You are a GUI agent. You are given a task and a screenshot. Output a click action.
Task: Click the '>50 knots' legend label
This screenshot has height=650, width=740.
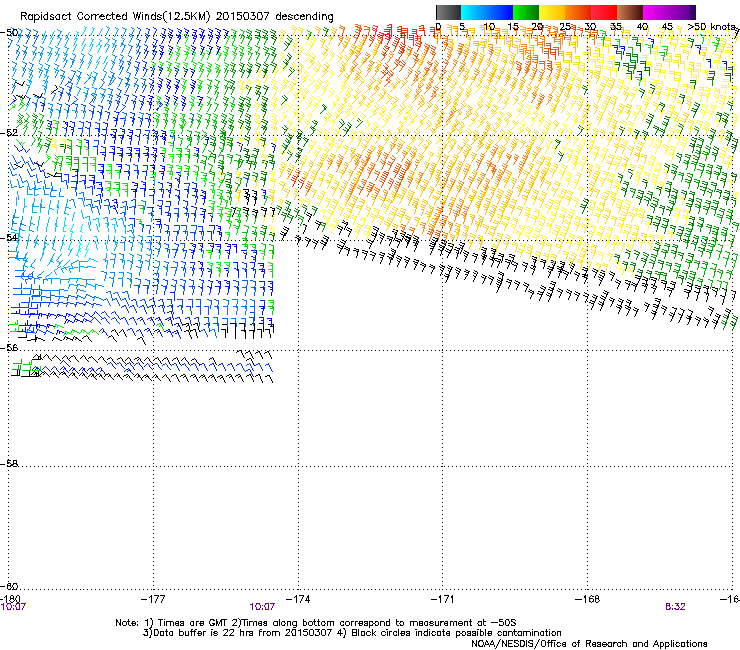coord(711,27)
